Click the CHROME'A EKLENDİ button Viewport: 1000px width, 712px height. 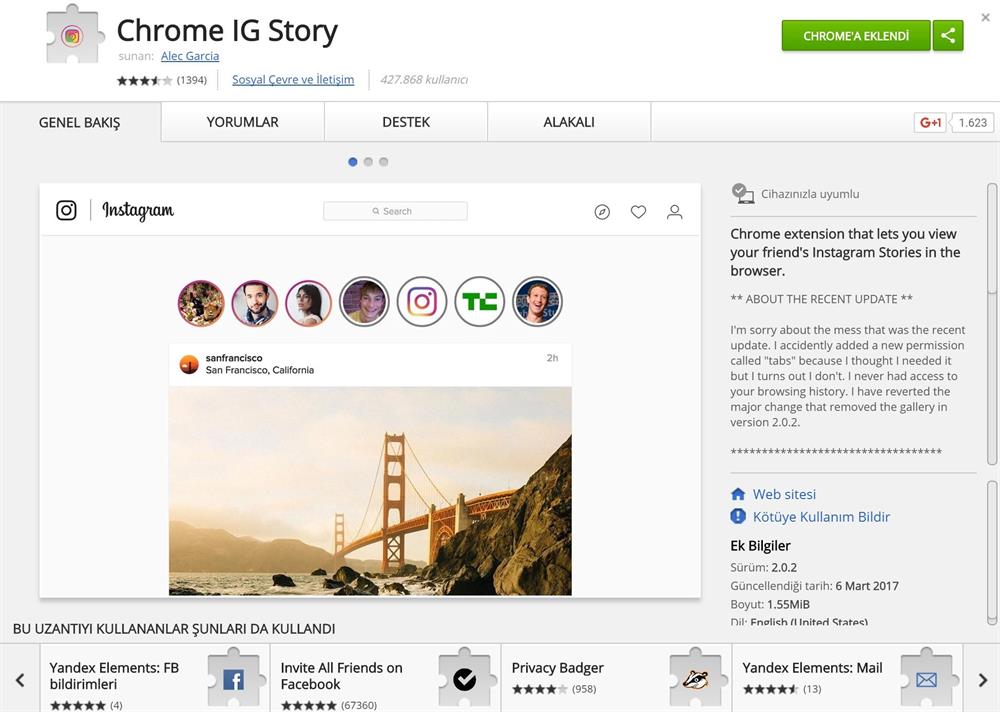pyautogui.click(x=856, y=36)
